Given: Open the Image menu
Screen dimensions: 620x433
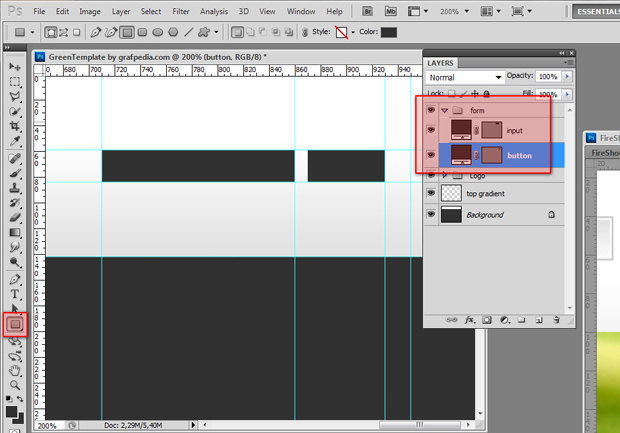Looking at the screenshot, I should 90,11.
